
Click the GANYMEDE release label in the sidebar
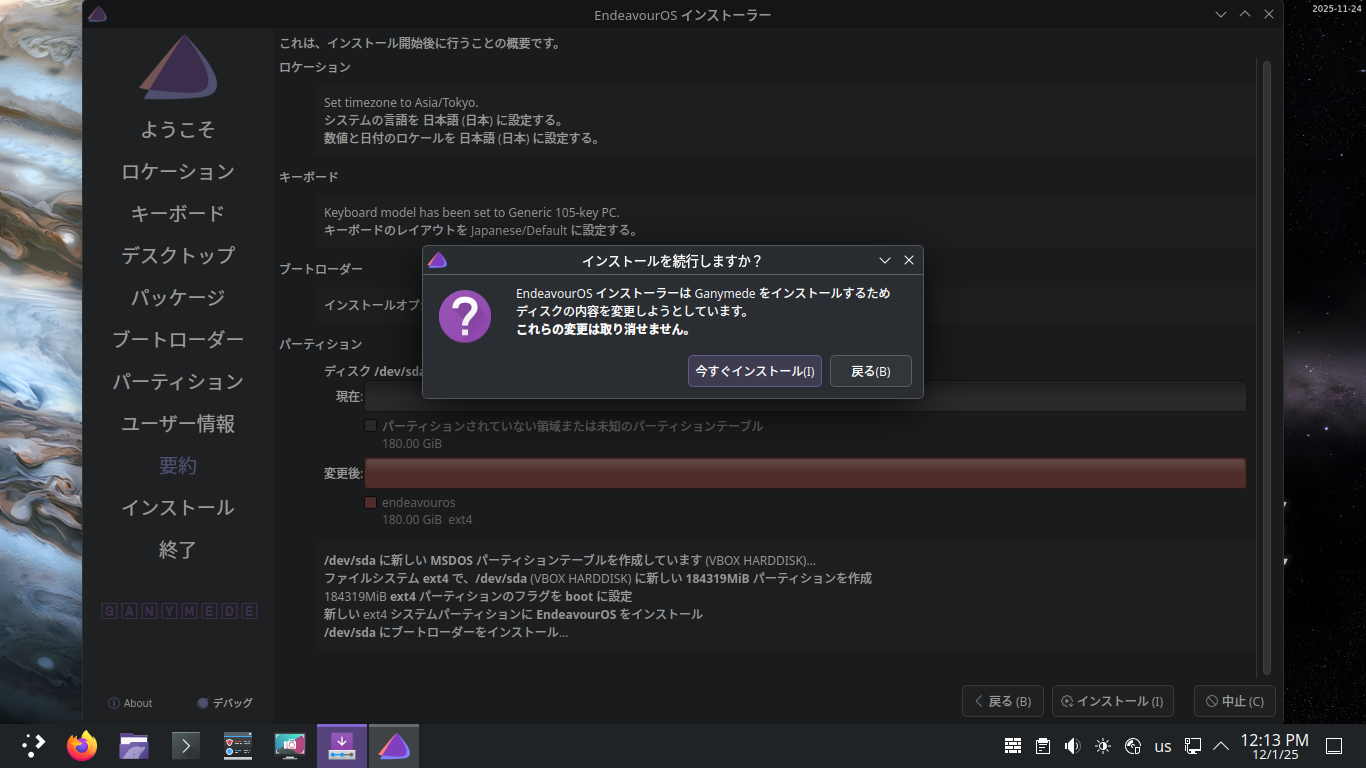pos(179,611)
